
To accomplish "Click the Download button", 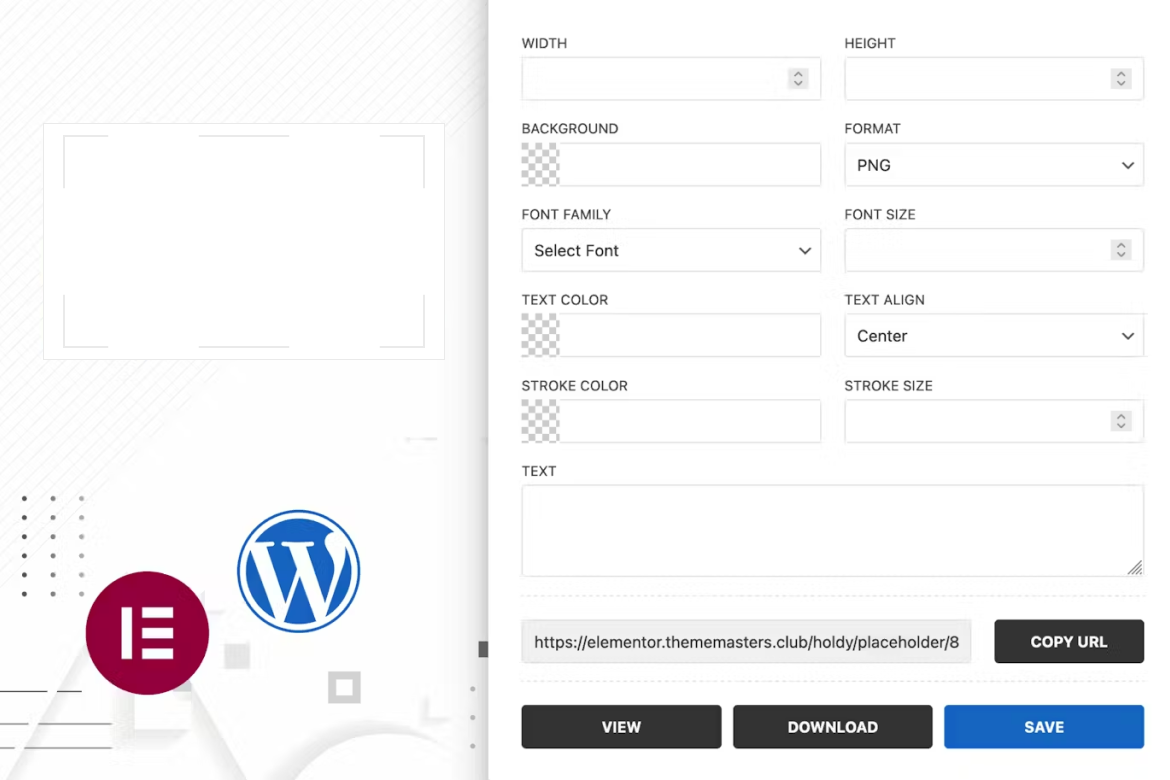I will coord(832,726).
